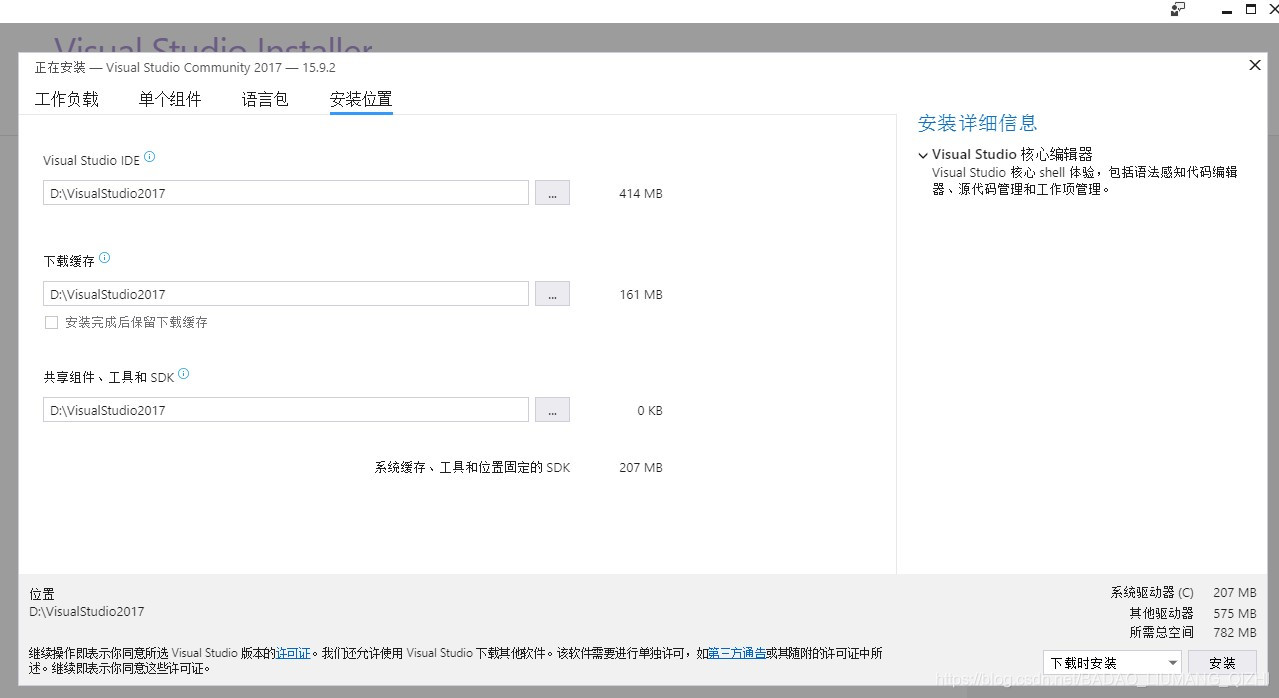Select the 安装位置 tab
The width and height of the screenshot is (1279, 698).
point(361,99)
